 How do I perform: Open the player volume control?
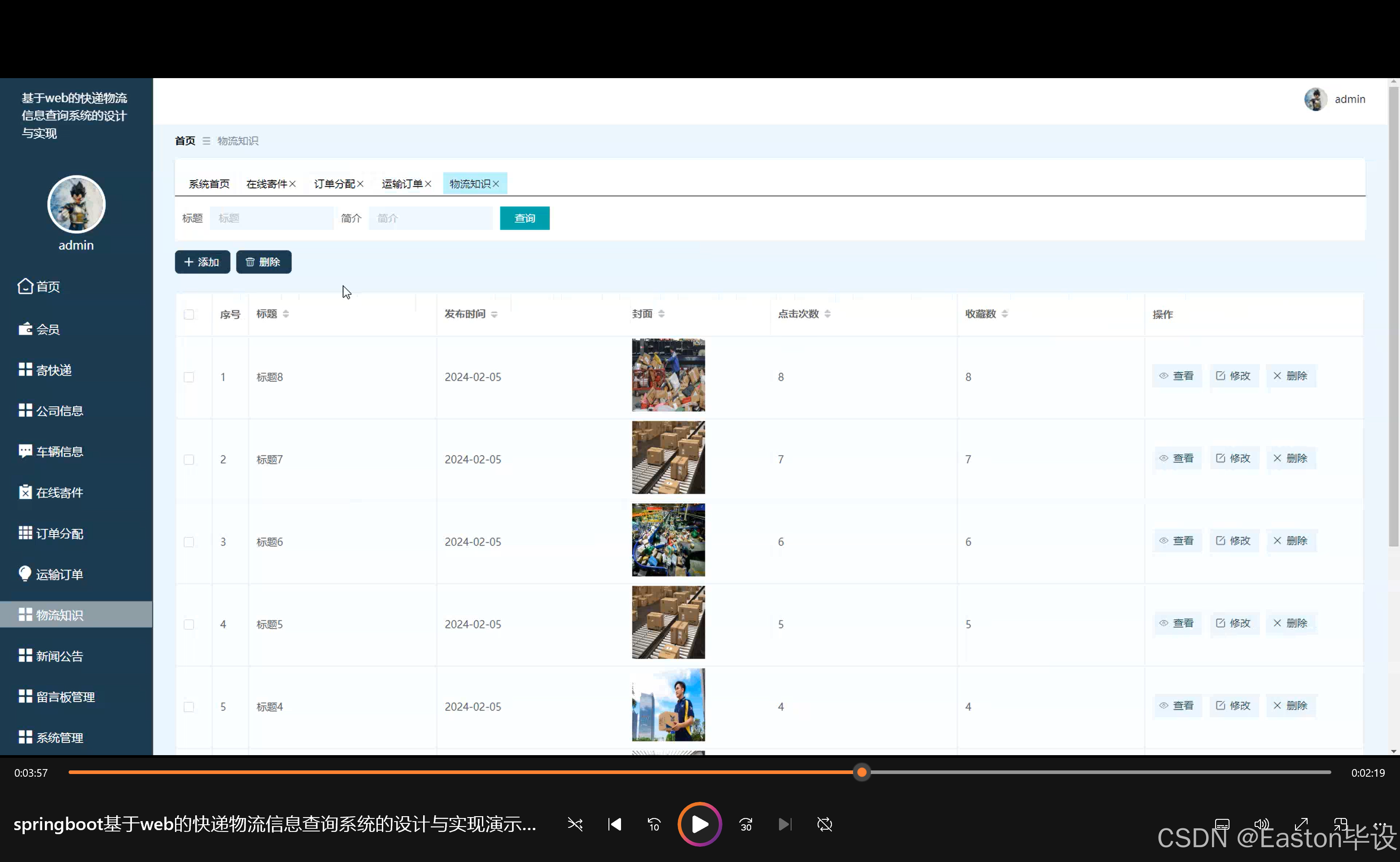tap(1262, 824)
